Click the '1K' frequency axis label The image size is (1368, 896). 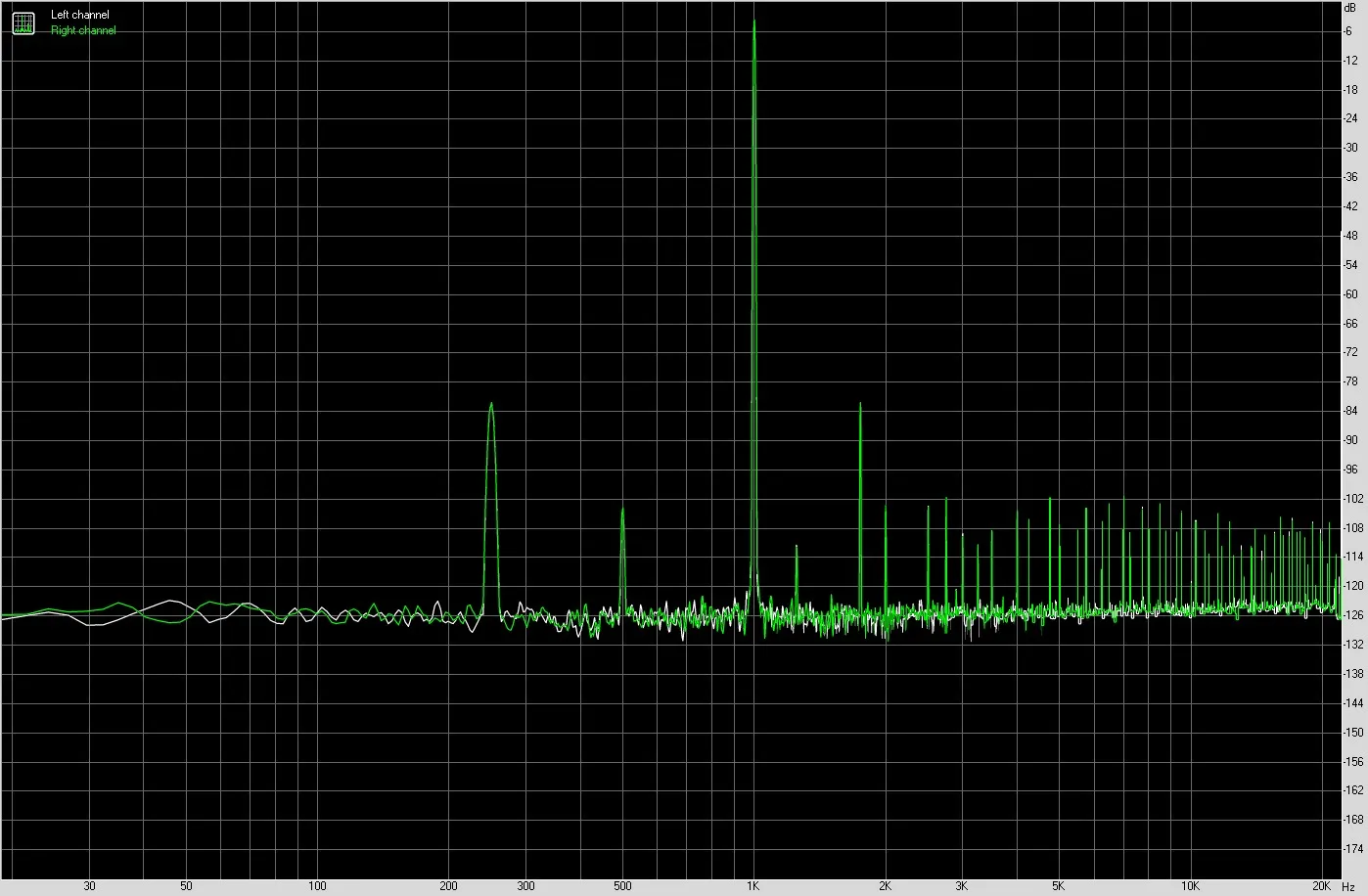pos(752,886)
